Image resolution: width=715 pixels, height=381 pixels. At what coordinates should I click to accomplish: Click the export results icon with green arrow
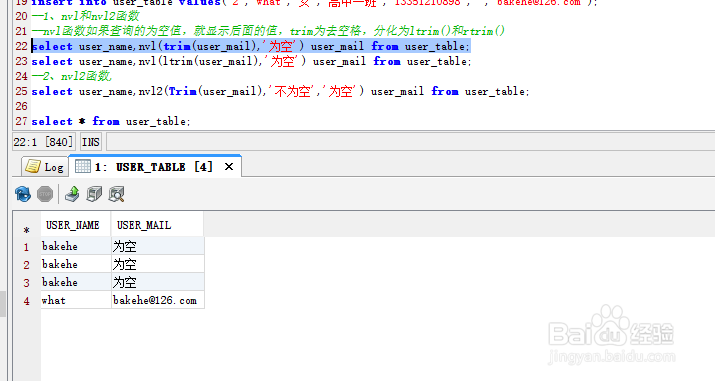pyautogui.click(x=72, y=194)
